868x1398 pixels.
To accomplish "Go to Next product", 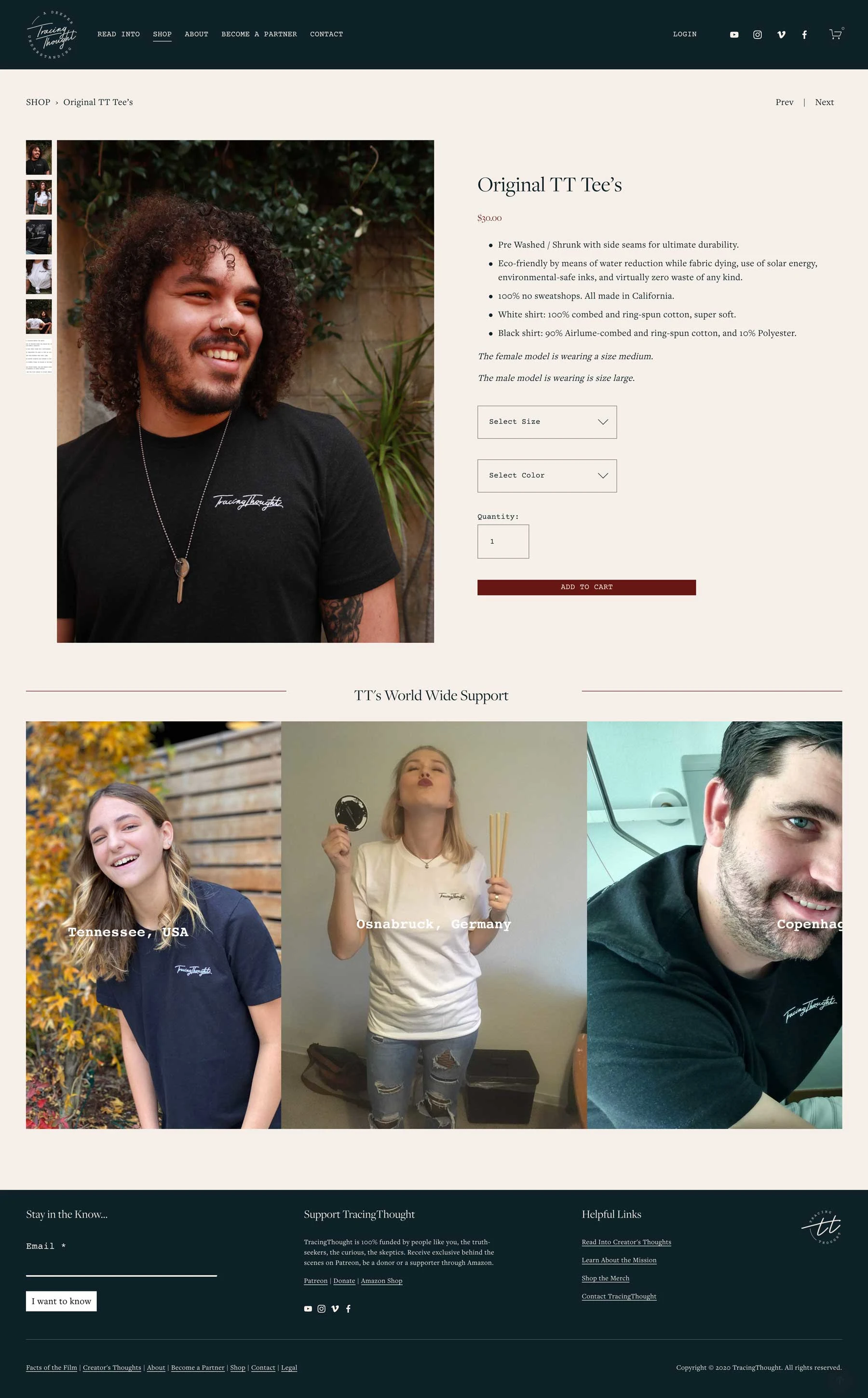I will point(825,102).
